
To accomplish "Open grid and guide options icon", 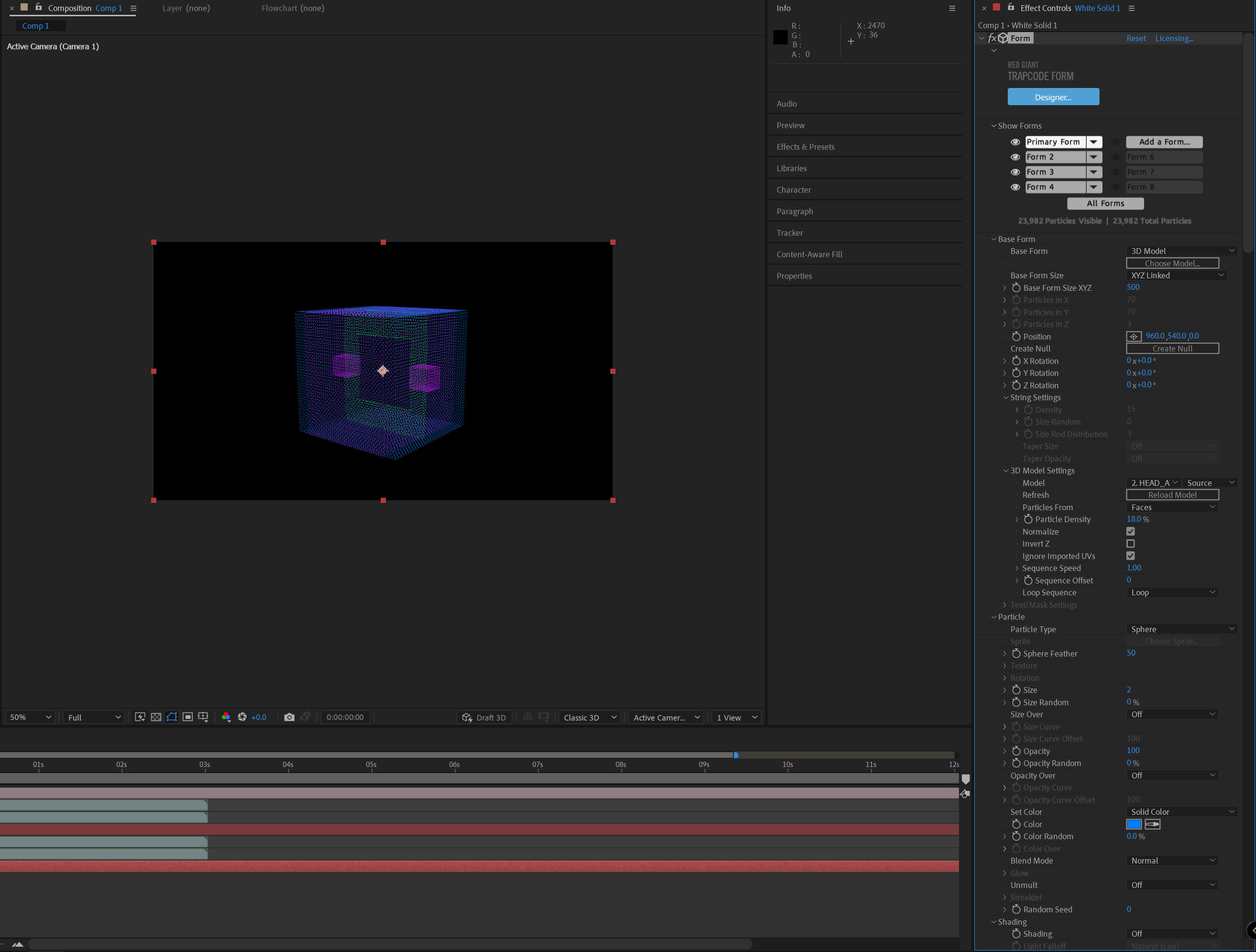I will [x=203, y=717].
